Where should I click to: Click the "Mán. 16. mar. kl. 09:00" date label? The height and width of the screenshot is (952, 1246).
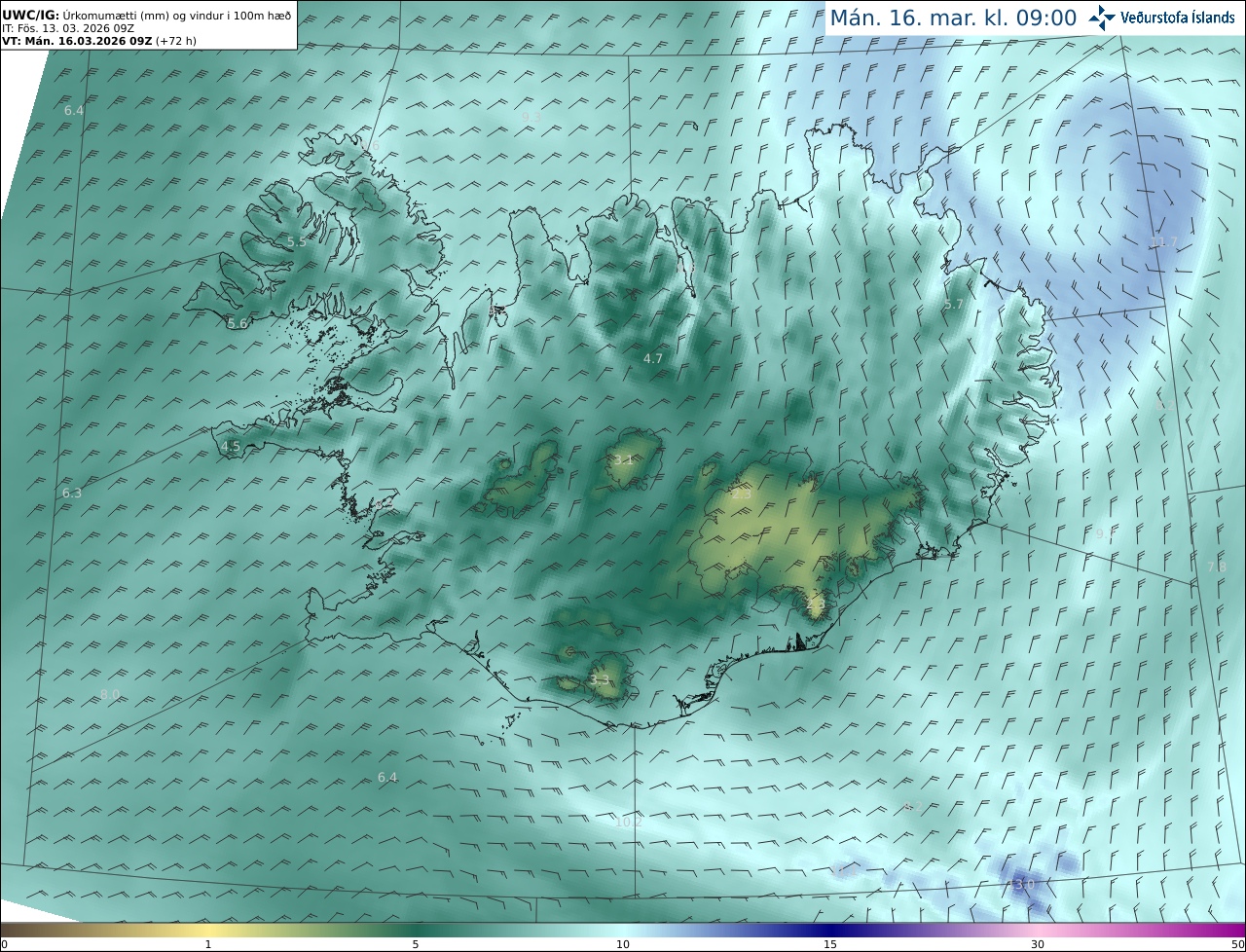coord(953,18)
